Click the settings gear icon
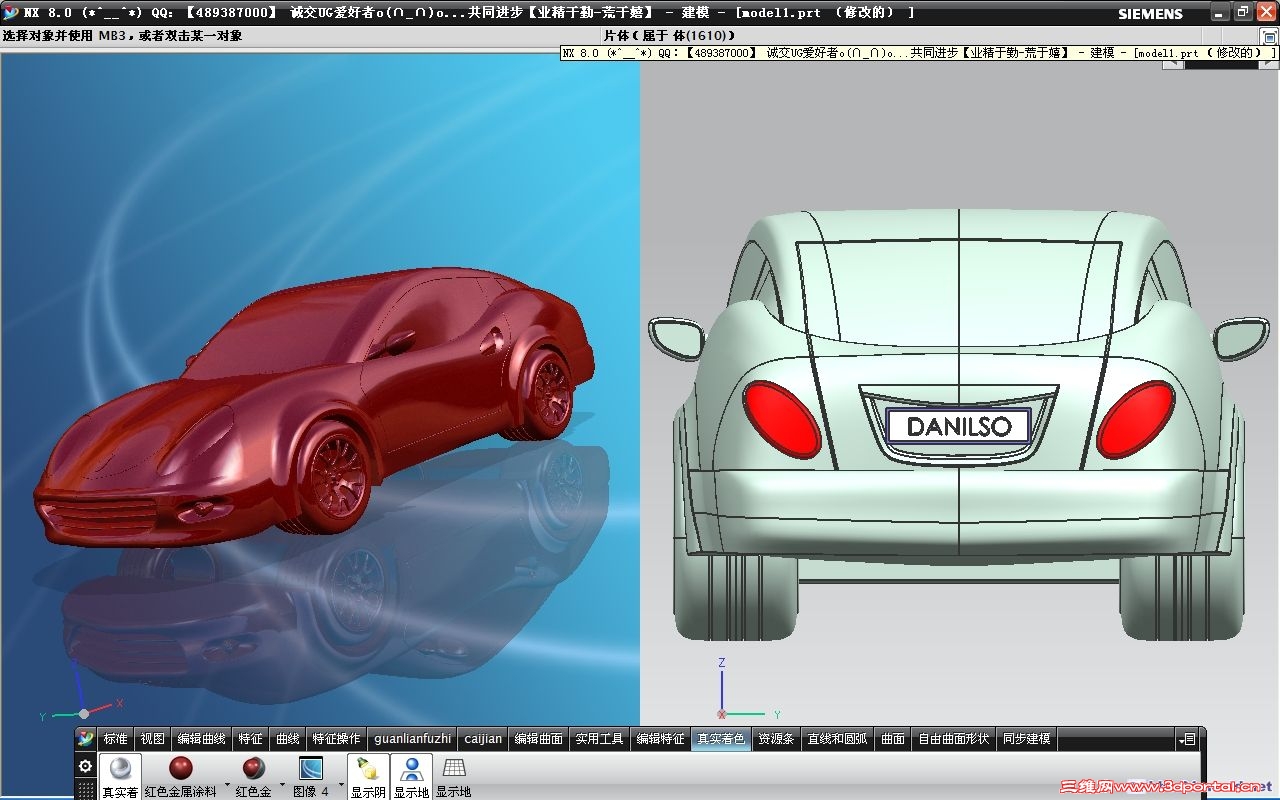Image resolution: width=1280 pixels, height=800 pixels. click(86, 766)
